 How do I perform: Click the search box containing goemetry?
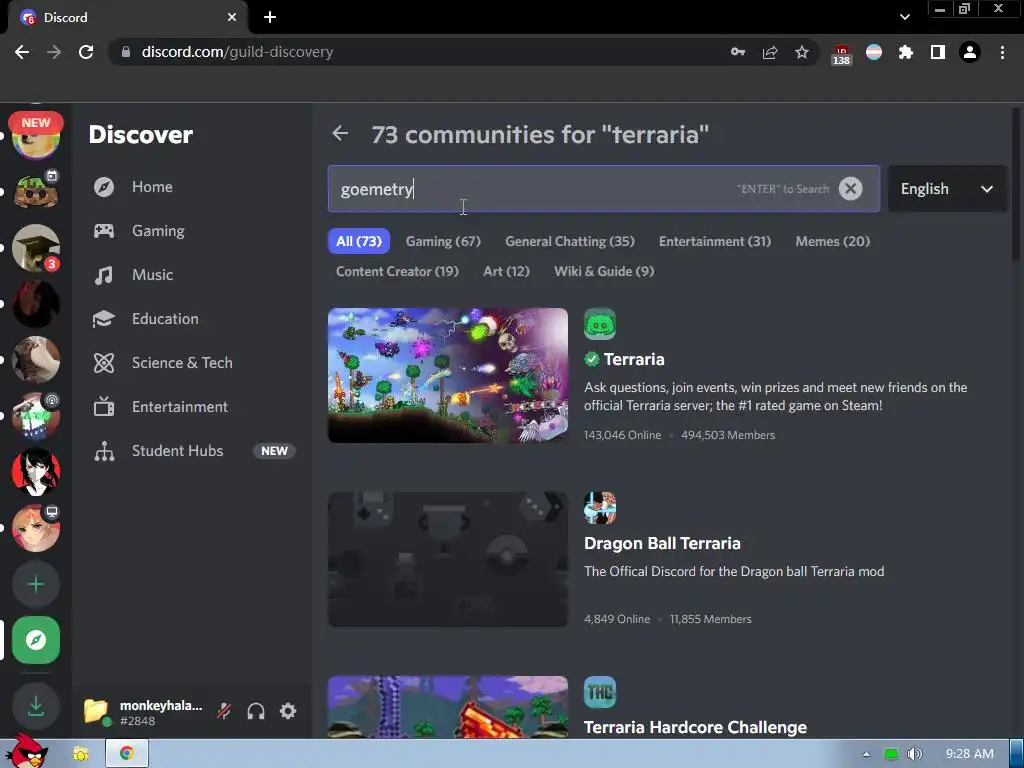coord(603,189)
